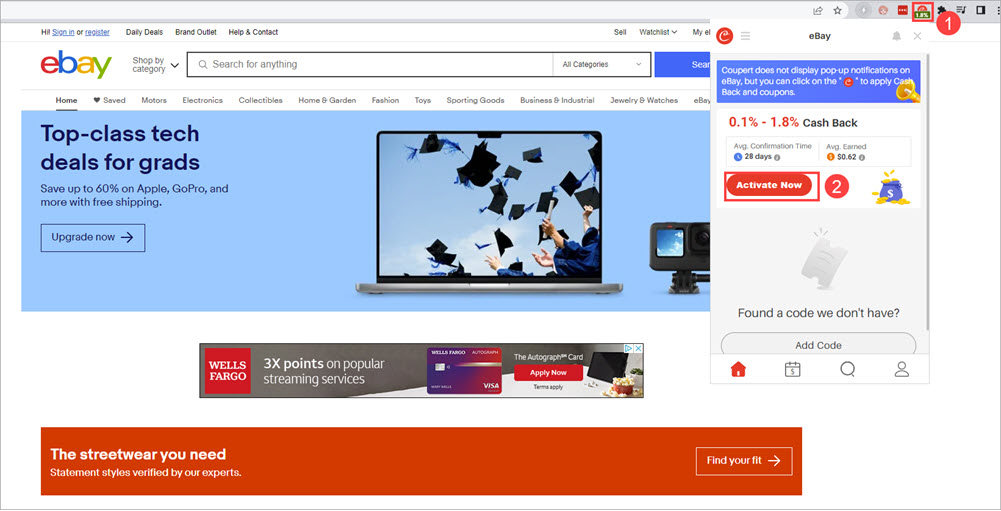Open the Help & Contact link
The height and width of the screenshot is (511, 1001).
point(253,32)
